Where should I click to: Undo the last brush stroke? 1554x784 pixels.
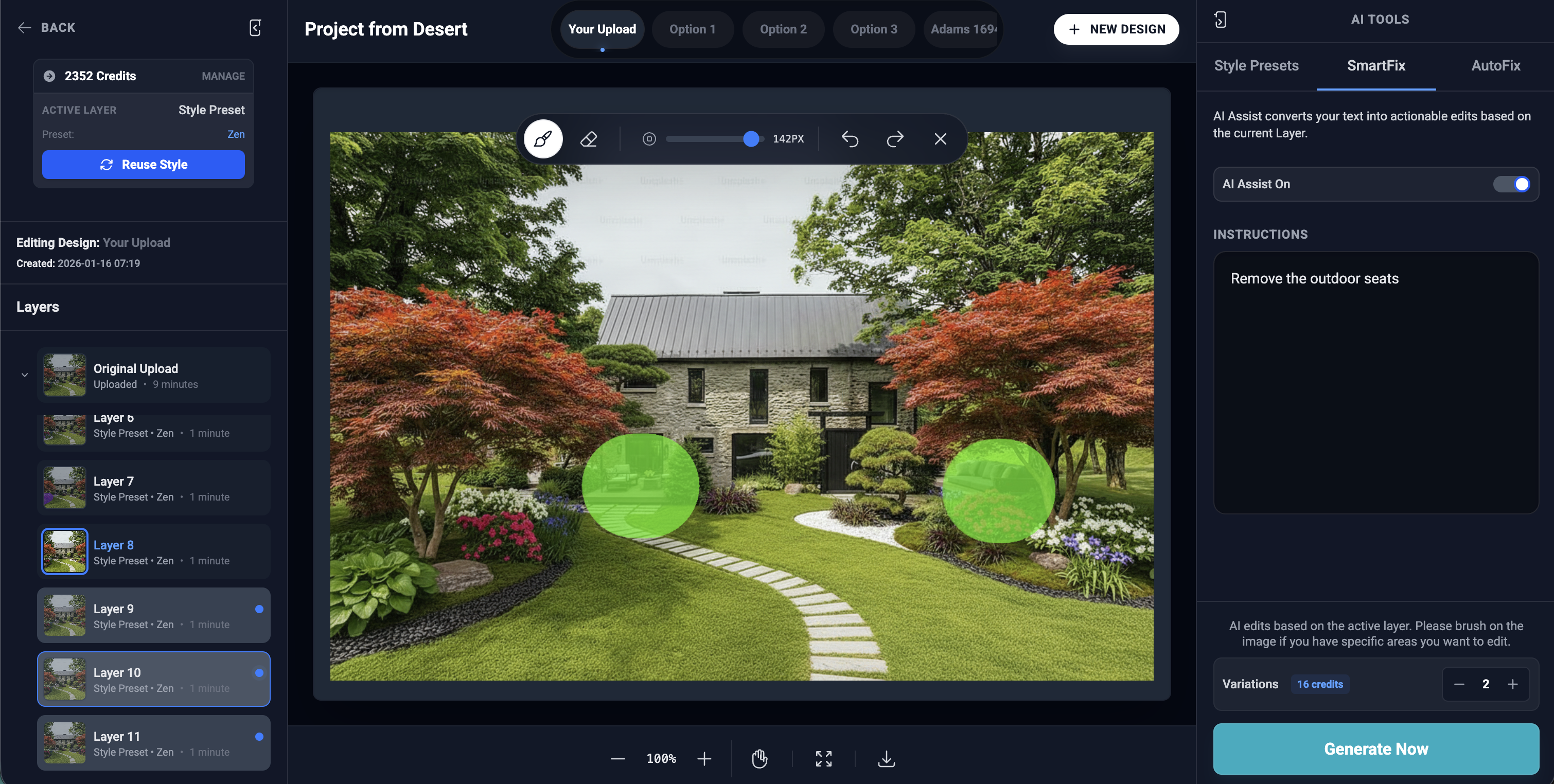(850, 139)
